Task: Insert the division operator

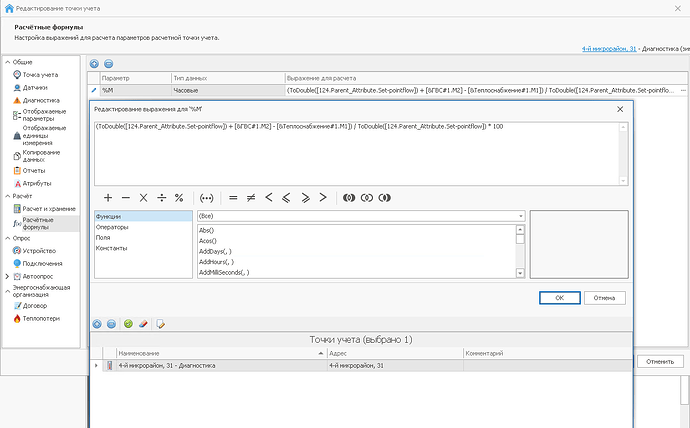Action: [161, 198]
